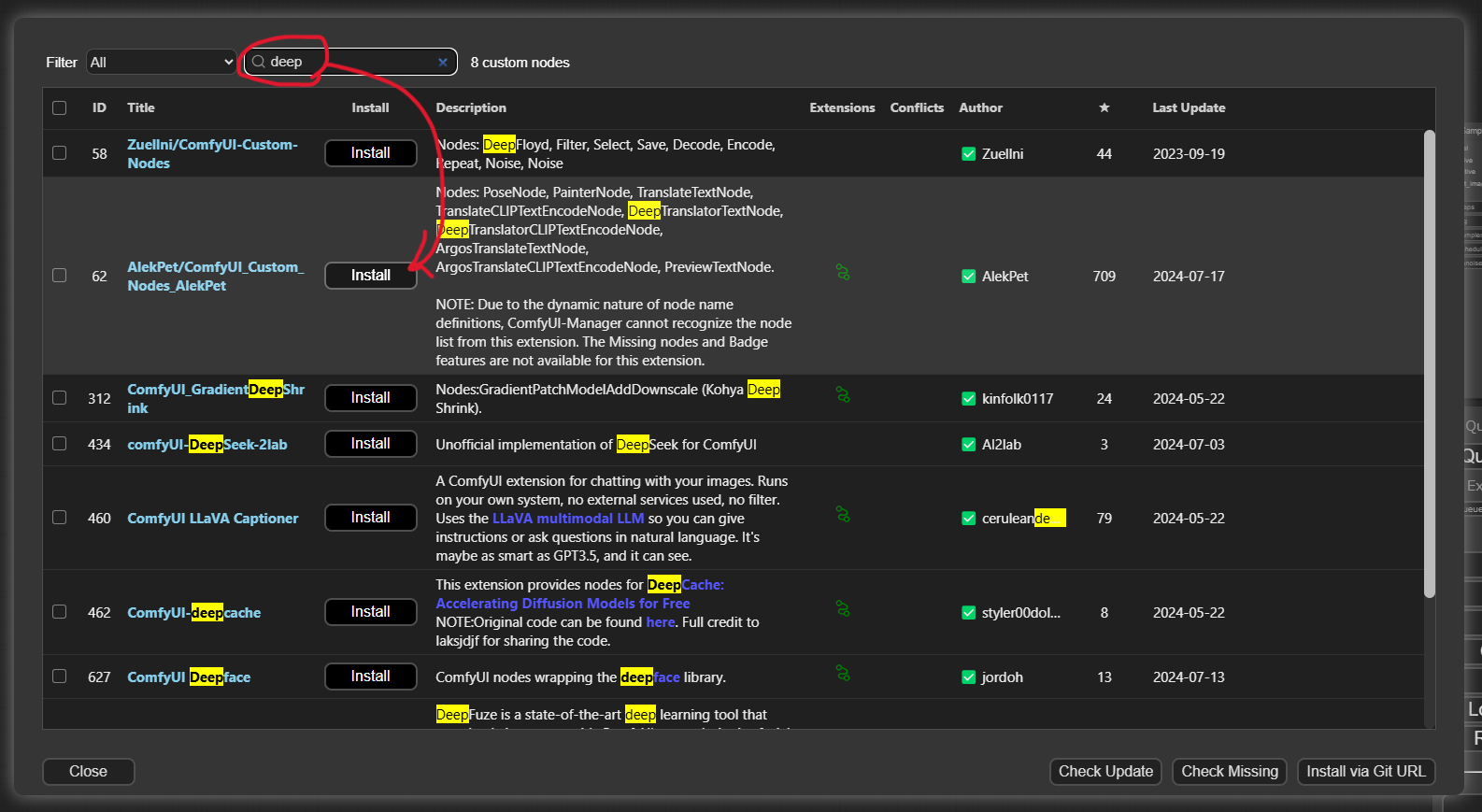The width and height of the screenshot is (1482, 812).
Task: Click the green verified badge beside Zuellni
Action: pyautogui.click(x=969, y=154)
